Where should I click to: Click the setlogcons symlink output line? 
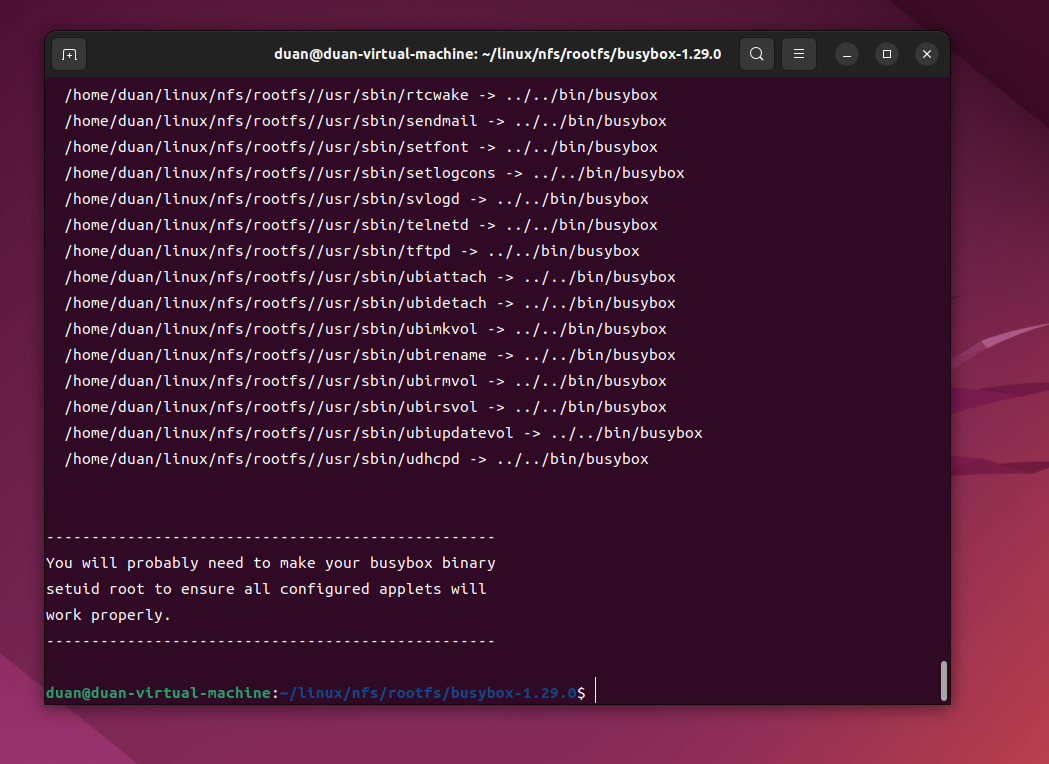(x=375, y=173)
